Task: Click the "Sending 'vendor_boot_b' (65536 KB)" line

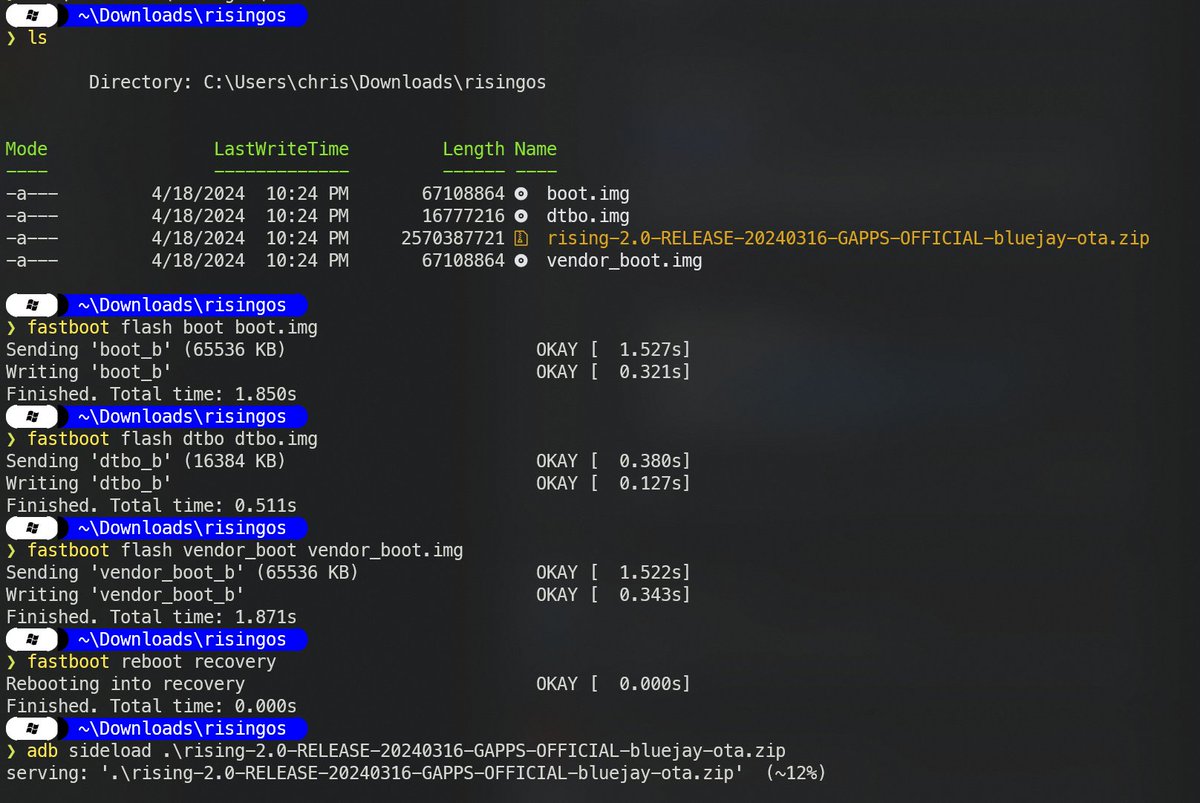Action: tap(182, 572)
